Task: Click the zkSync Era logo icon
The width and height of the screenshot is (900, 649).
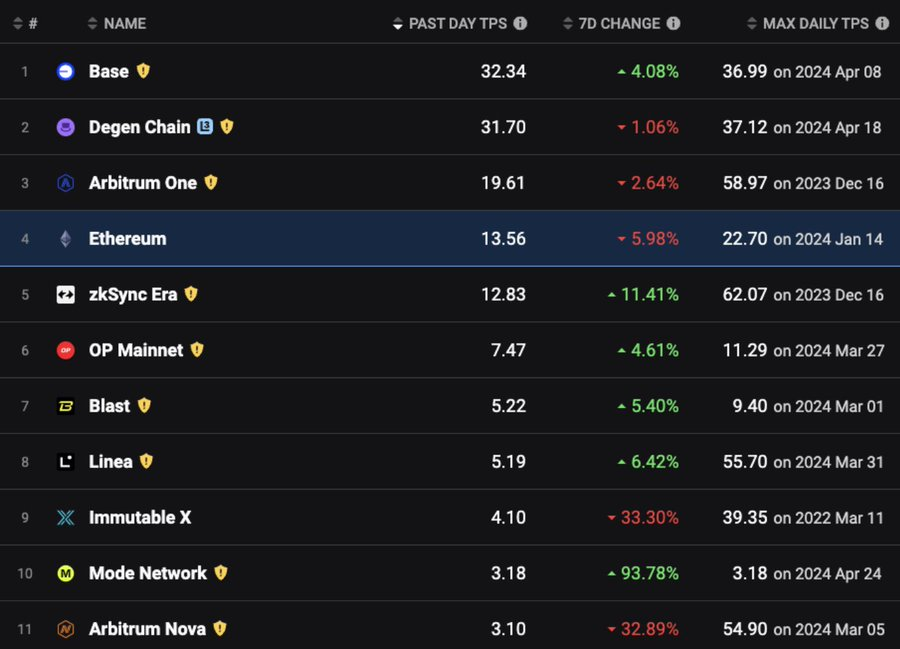Action: pos(65,294)
